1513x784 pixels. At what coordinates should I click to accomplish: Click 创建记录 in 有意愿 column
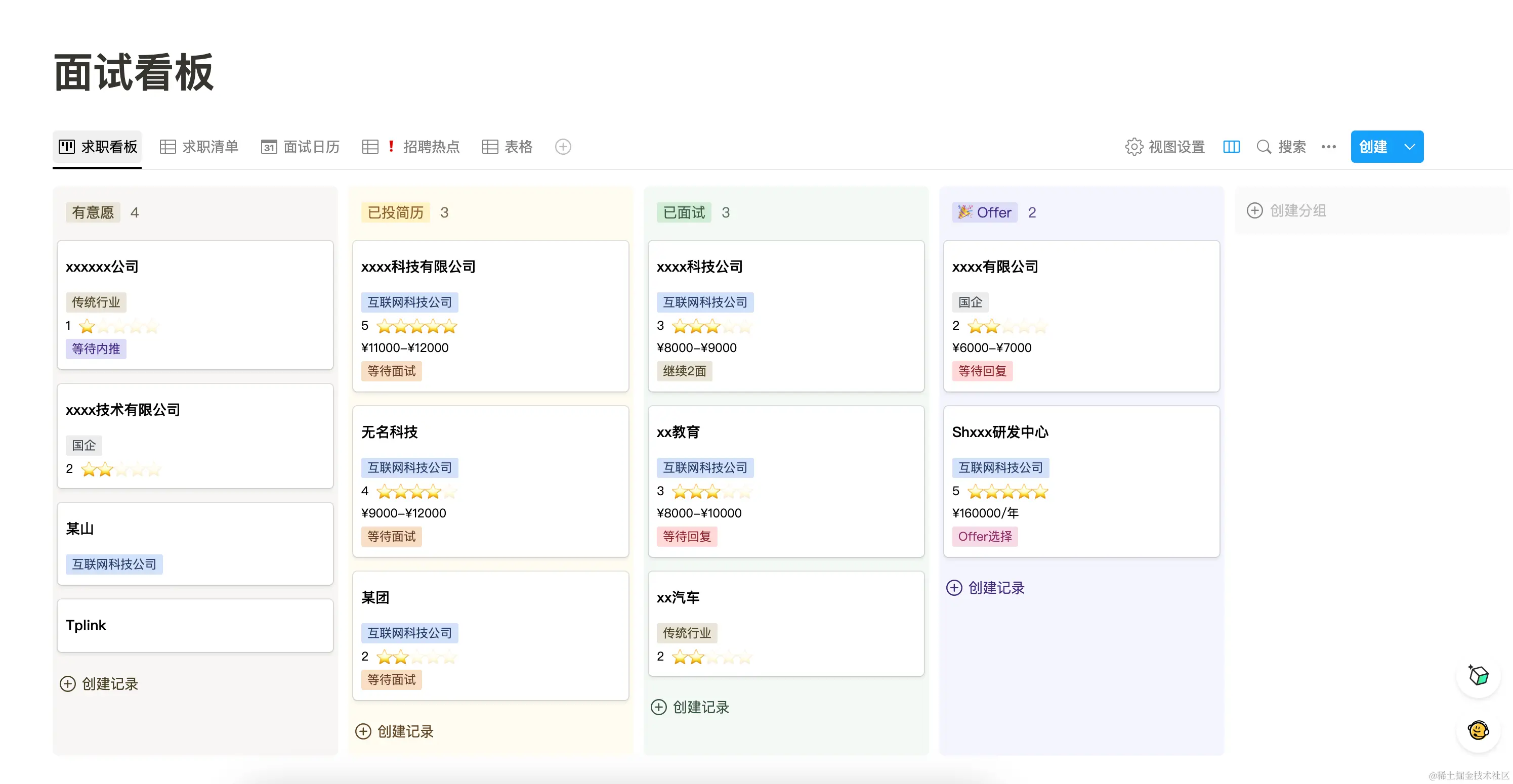pyautogui.click(x=99, y=683)
